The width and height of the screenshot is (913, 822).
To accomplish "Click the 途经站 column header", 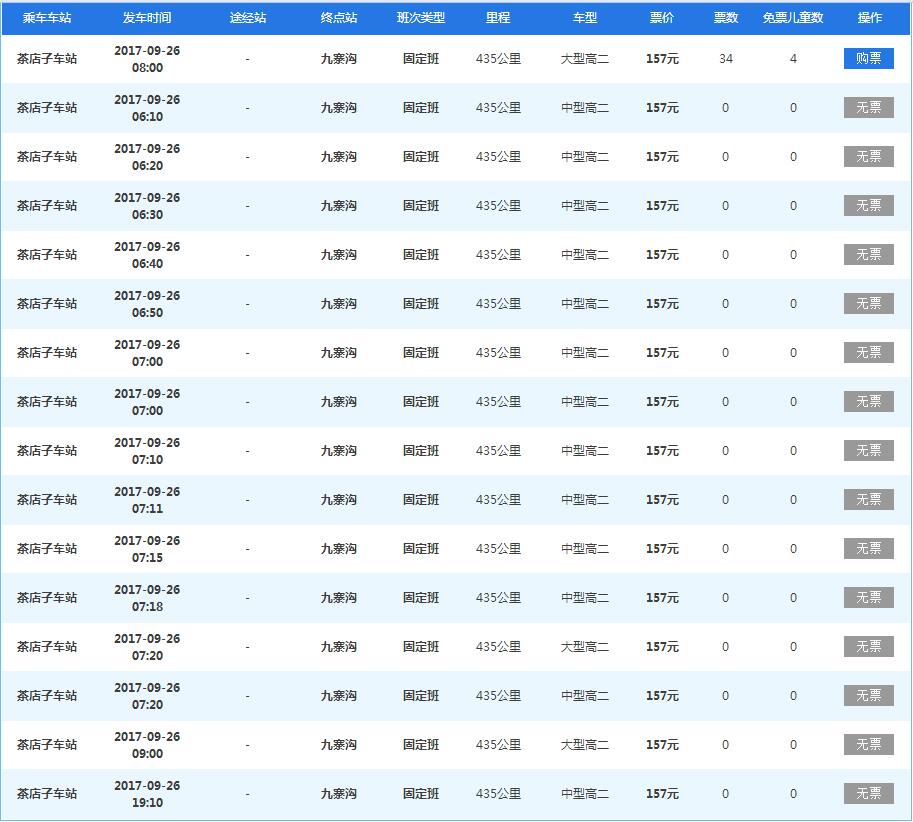I will 247,18.
